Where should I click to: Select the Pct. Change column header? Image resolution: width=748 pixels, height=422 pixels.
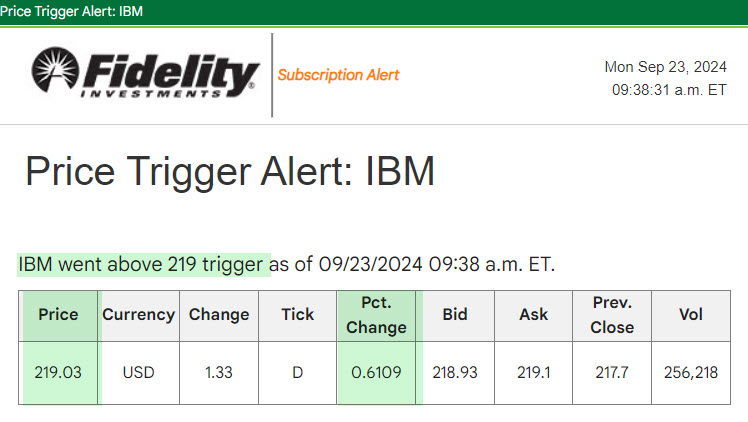pos(376,314)
